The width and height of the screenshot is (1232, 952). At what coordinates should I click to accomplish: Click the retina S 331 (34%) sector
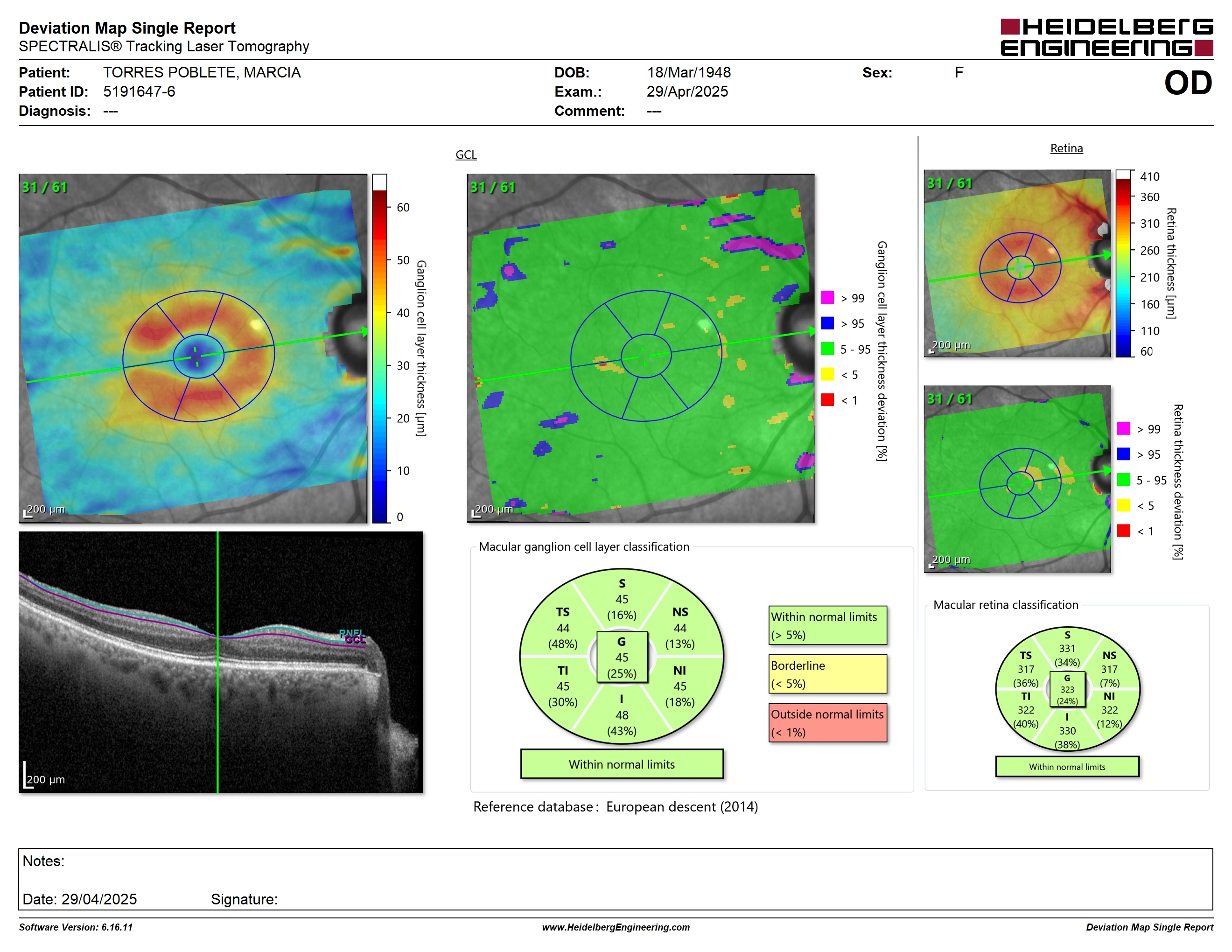click(x=1067, y=649)
